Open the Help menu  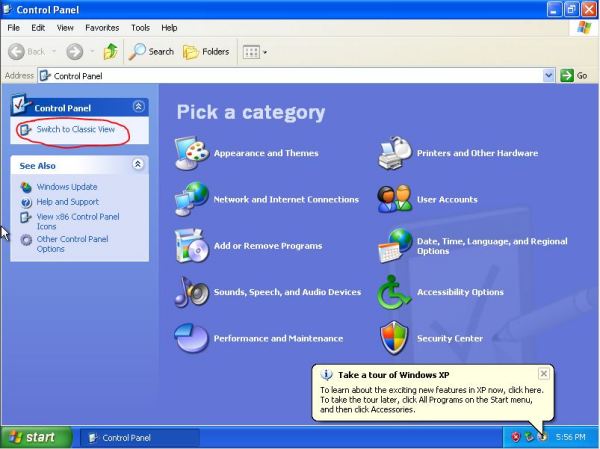[x=169, y=28]
